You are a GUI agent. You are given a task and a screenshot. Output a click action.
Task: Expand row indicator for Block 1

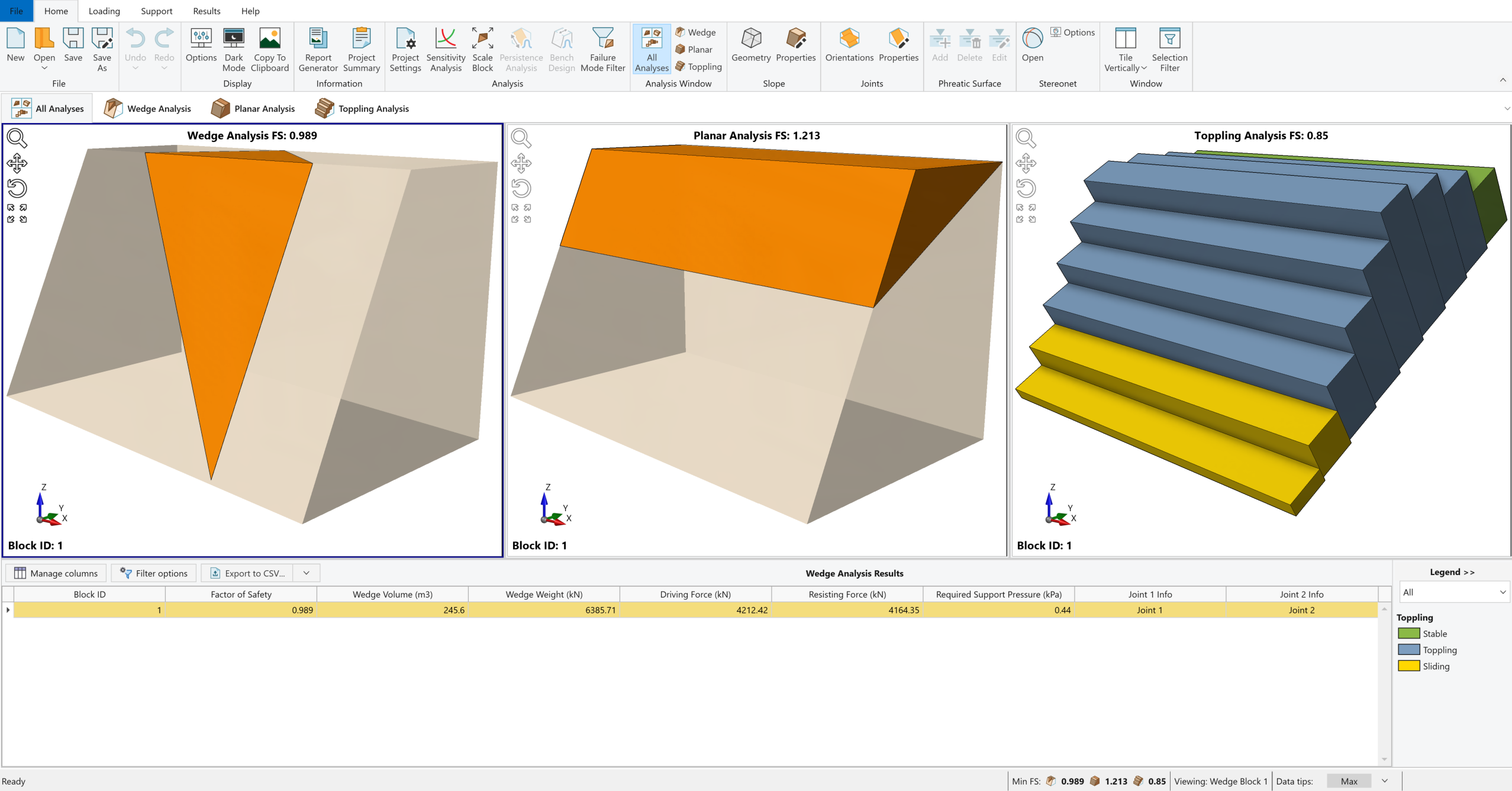point(8,610)
